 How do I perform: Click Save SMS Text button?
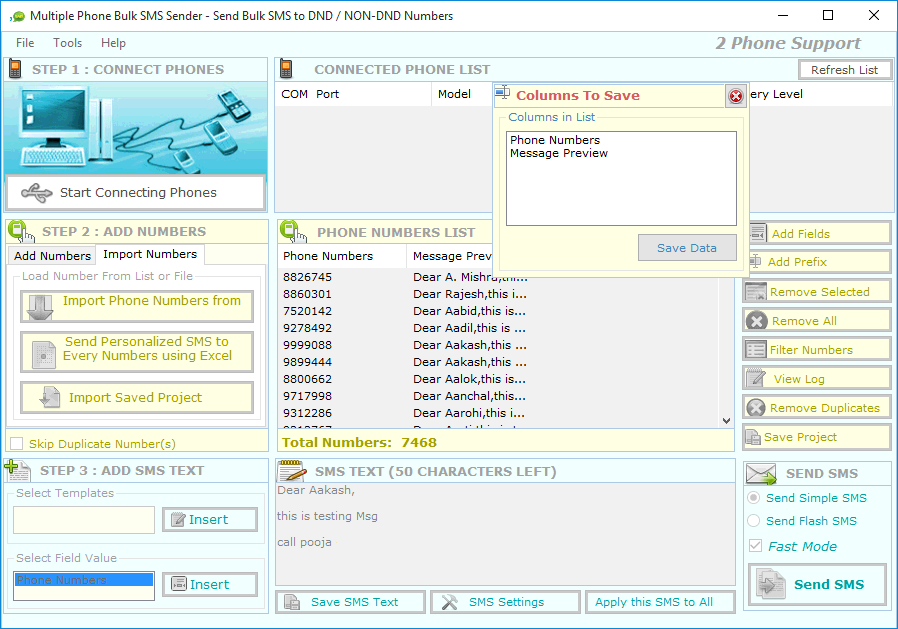point(350,602)
